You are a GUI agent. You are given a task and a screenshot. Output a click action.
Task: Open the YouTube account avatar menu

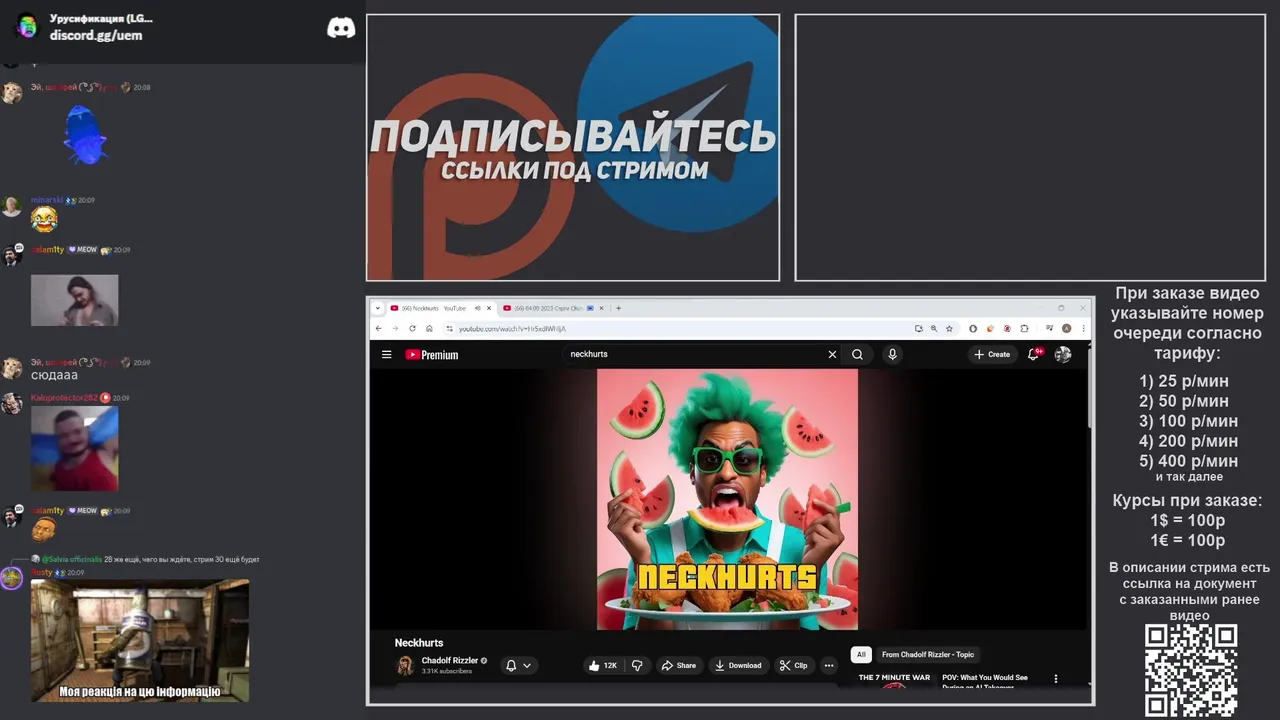point(1063,354)
